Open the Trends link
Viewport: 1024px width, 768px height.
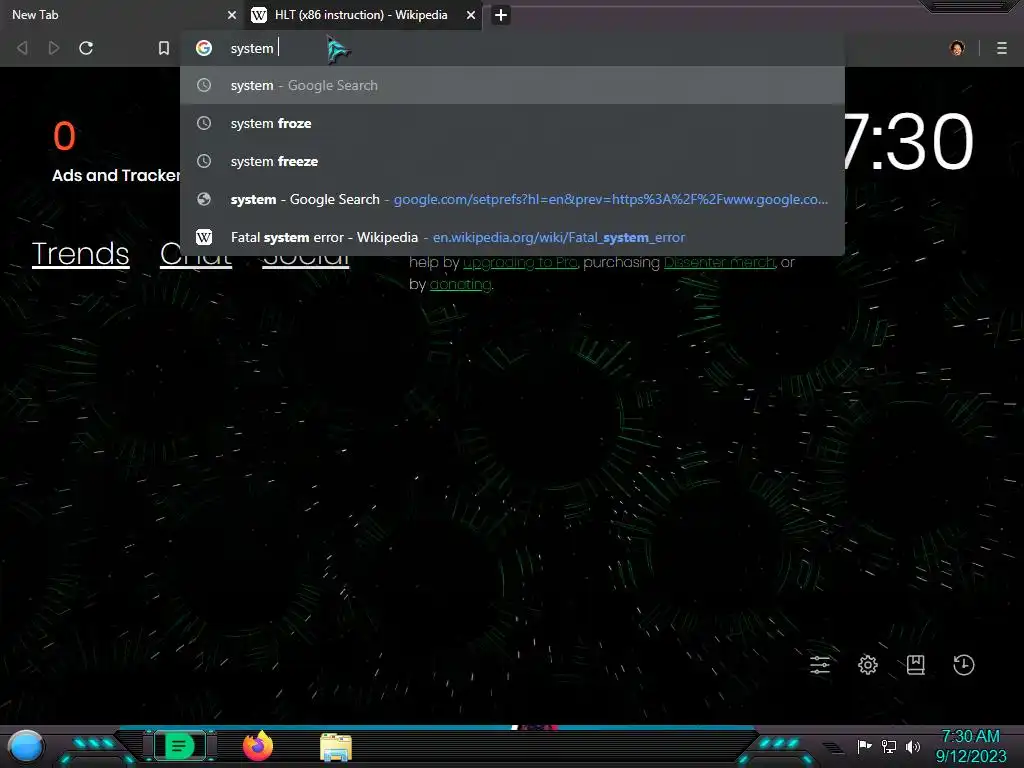pos(80,253)
